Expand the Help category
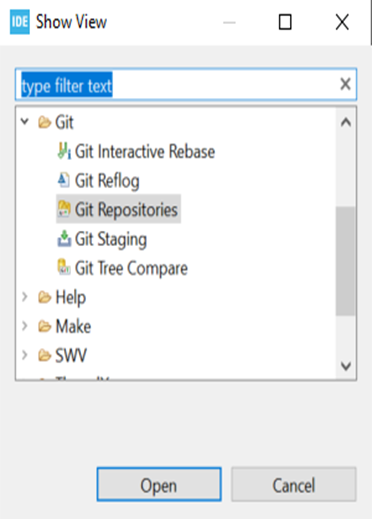The height and width of the screenshot is (519, 372). click(25, 296)
